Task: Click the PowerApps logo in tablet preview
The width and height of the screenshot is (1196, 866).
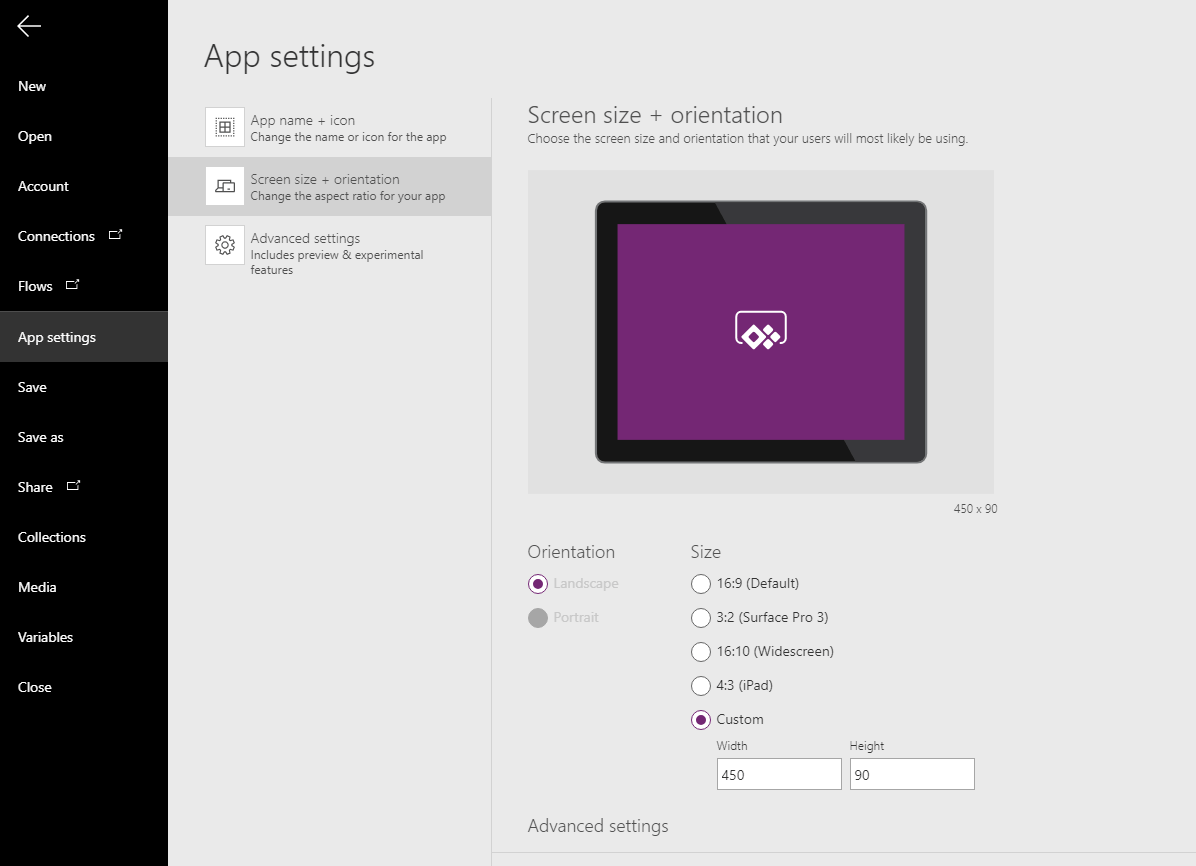Action: point(760,330)
